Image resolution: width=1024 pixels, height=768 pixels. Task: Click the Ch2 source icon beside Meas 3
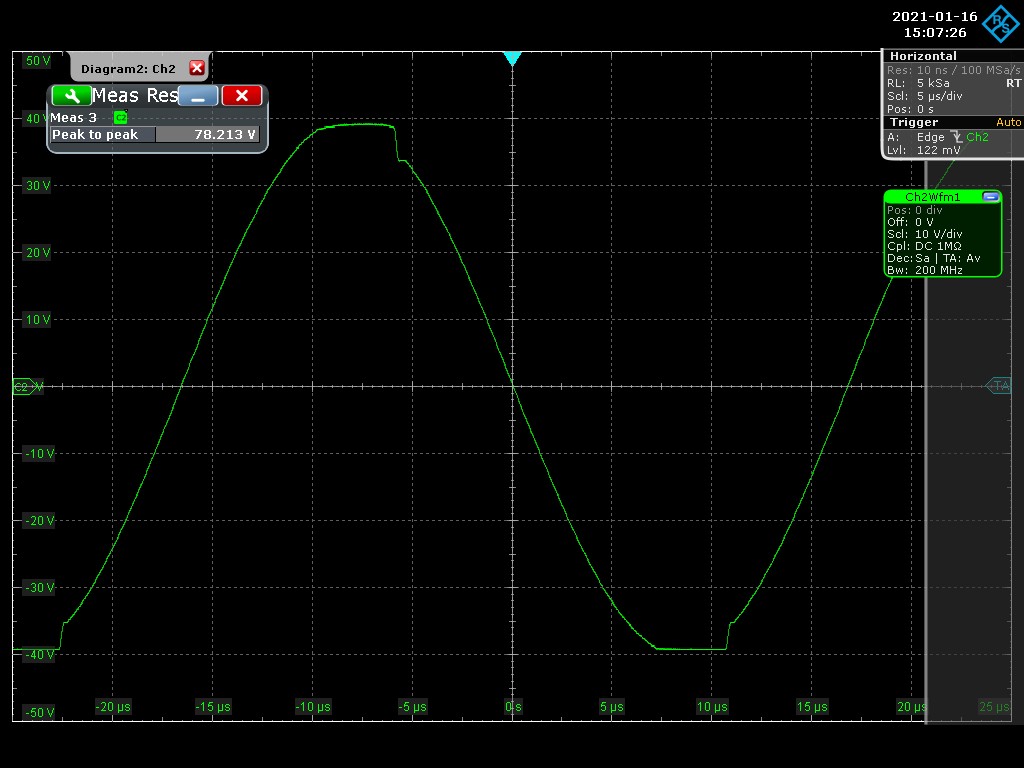point(120,118)
